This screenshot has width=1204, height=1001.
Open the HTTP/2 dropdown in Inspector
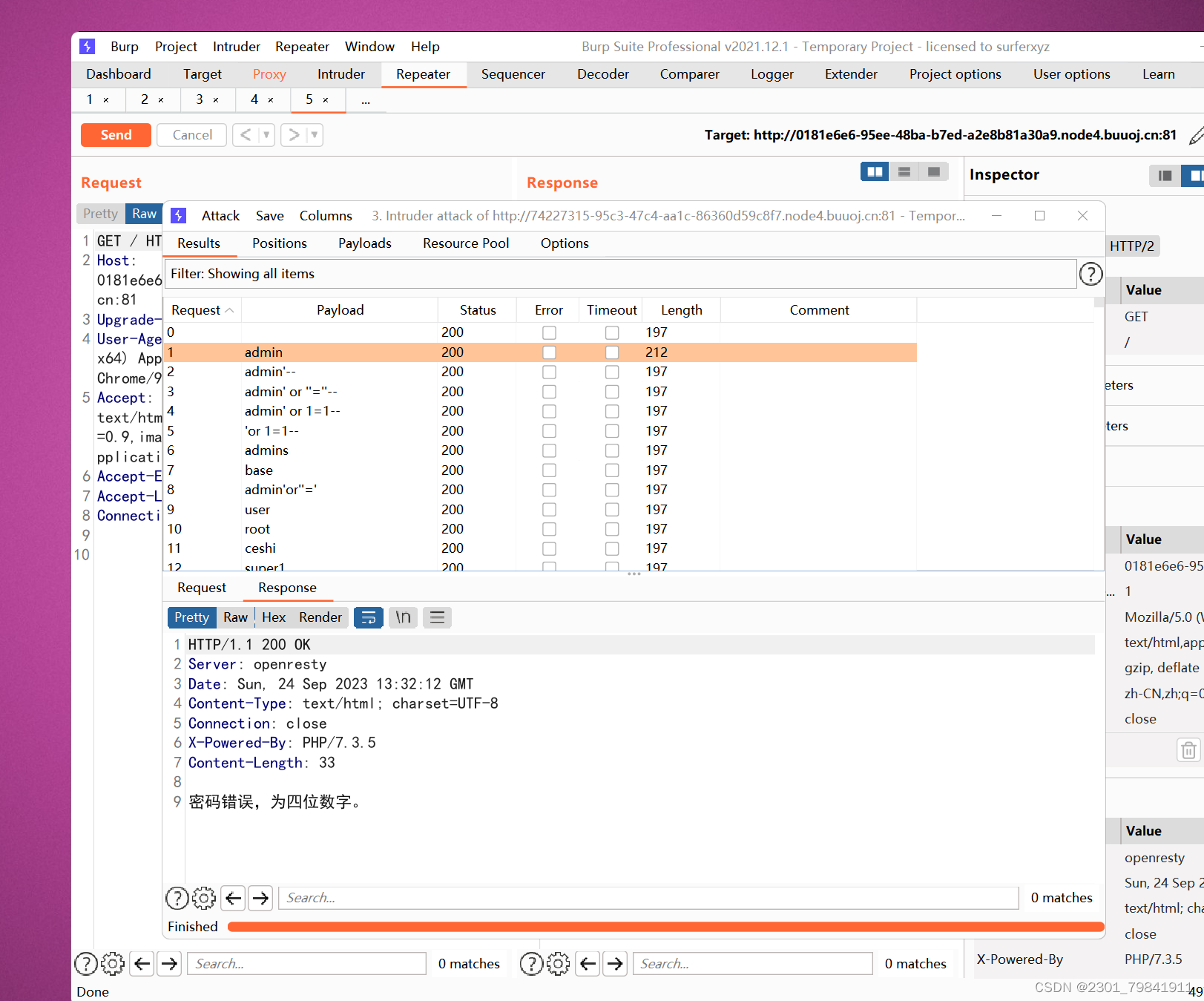[x=1133, y=246]
